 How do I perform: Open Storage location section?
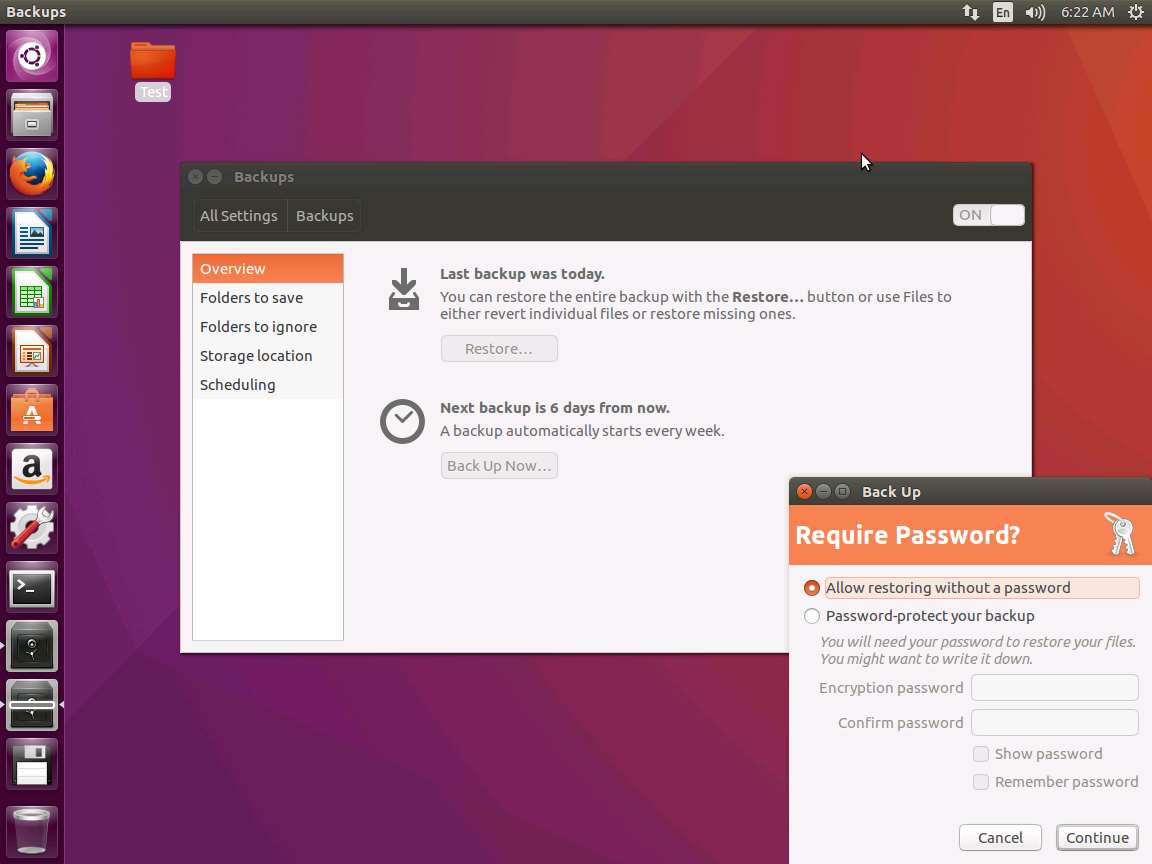(267, 356)
